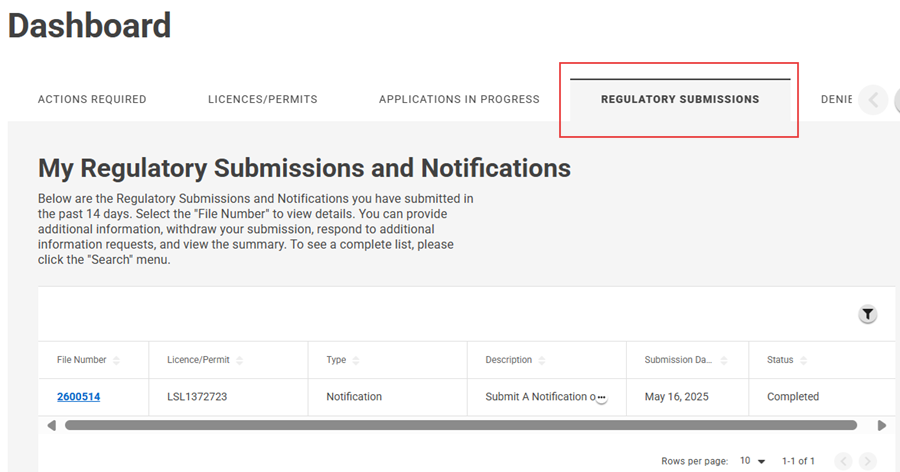Sort by the Description column arrows
Image resolution: width=900 pixels, height=472 pixels.
click(542, 360)
